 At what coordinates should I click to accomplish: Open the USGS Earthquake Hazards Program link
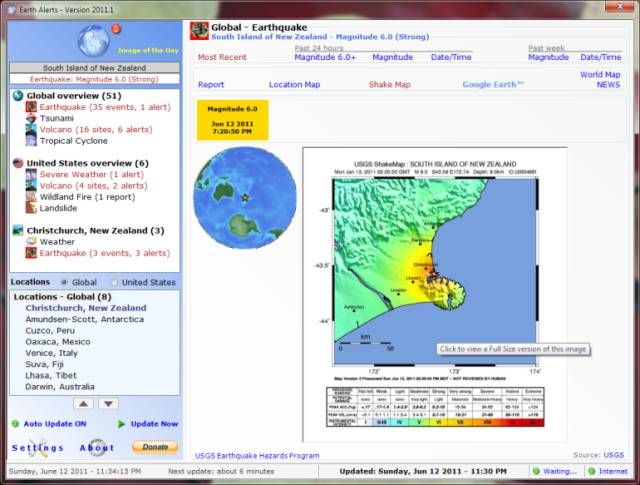coord(257,455)
